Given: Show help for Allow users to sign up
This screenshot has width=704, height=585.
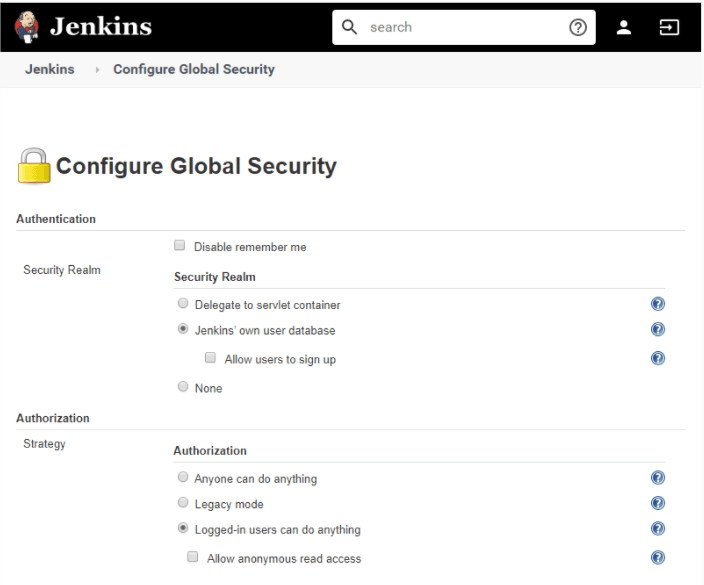Looking at the screenshot, I should point(658,358).
